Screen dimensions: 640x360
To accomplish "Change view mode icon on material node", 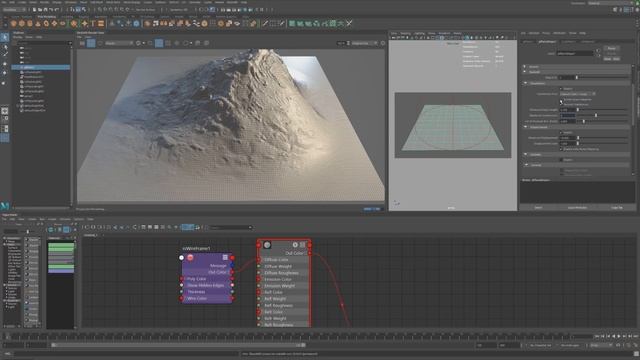I will click(302, 245).
